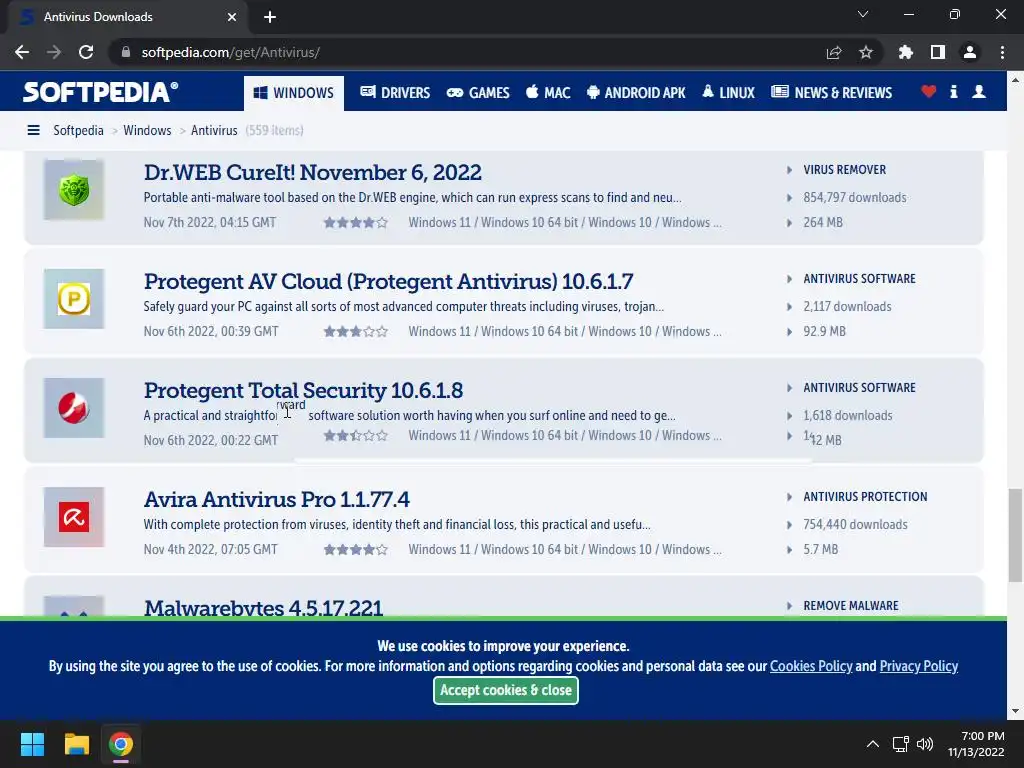Click the 754,440 downloads text
This screenshot has height=768, width=1024.
(856, 524)
